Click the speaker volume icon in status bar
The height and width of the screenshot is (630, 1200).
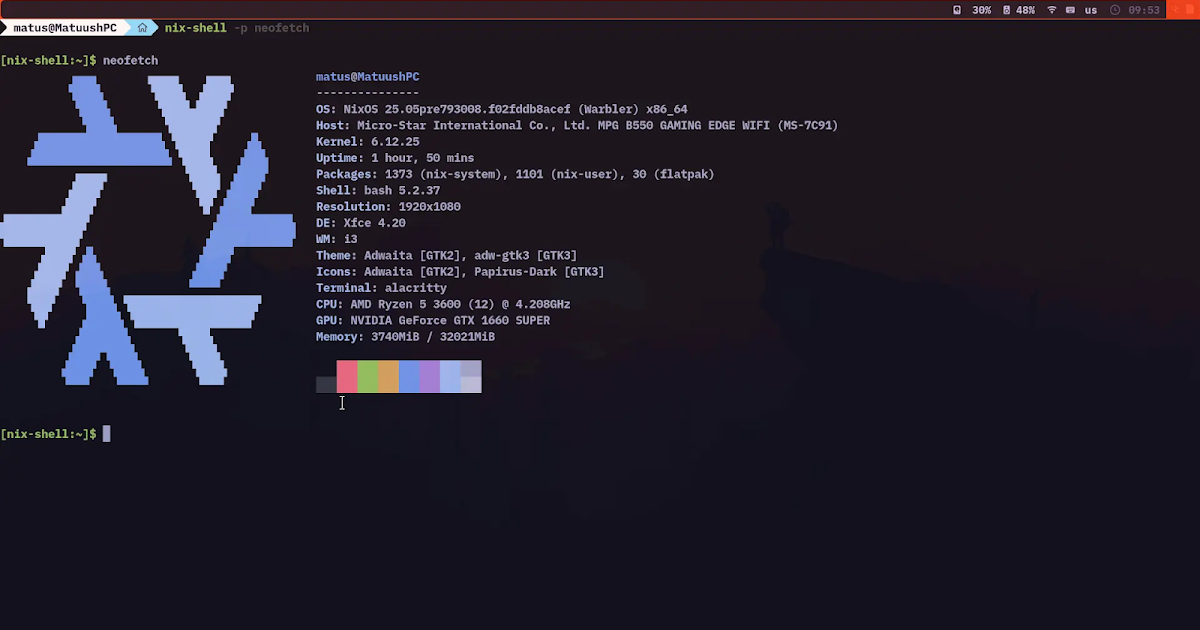point(1006,10)
